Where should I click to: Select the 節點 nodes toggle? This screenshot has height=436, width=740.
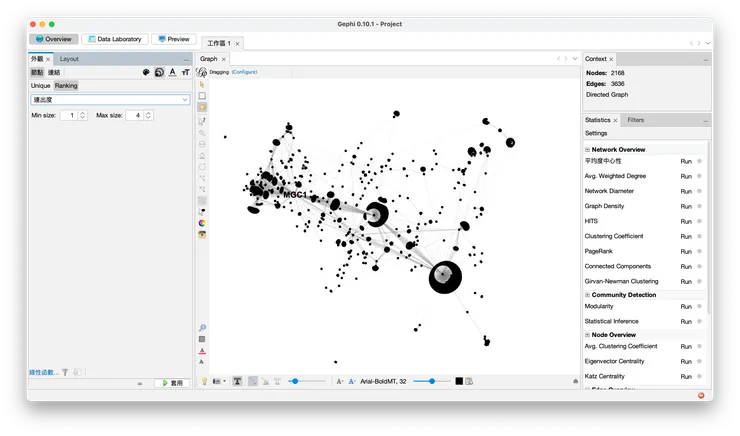(x=37, y=72)
